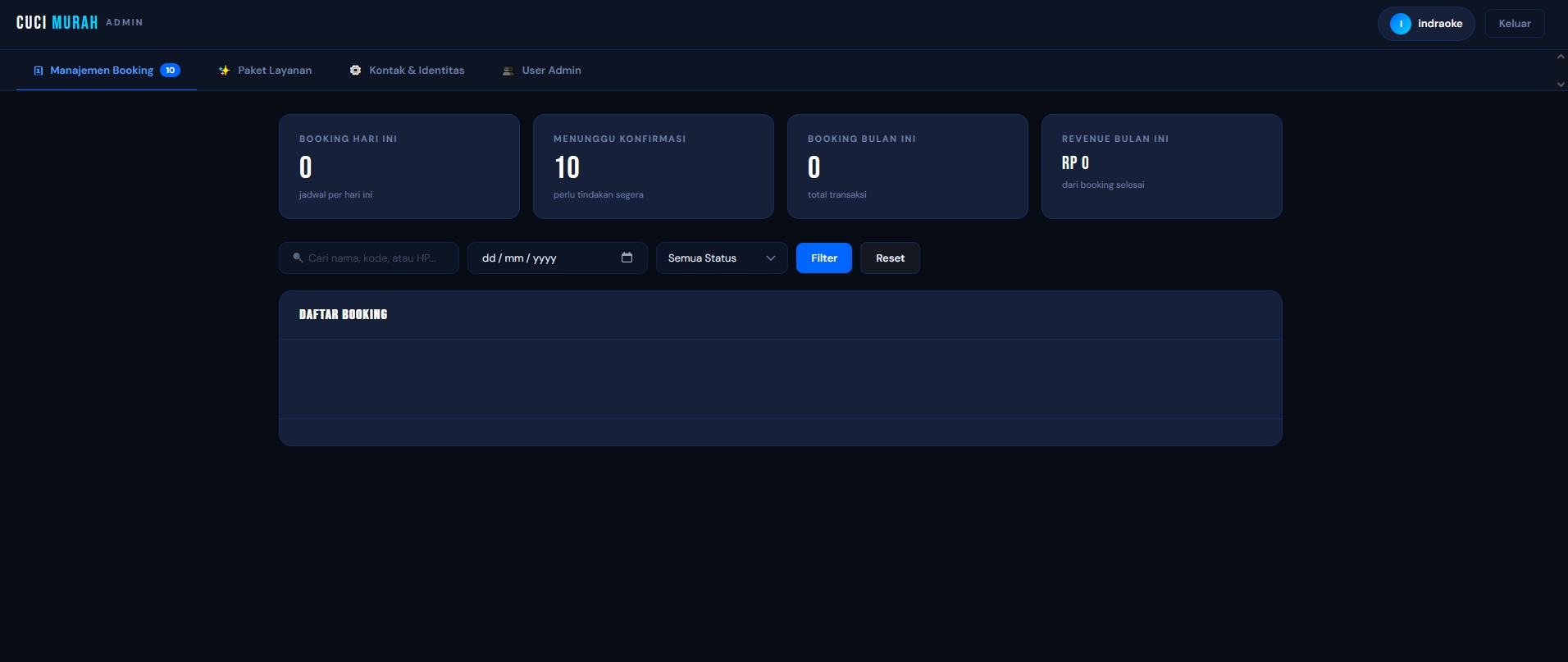This screenshot has width=1568, height=662.
Task: Click the 'dari booking selesai' text
Action: click(x=1103, y=185)
